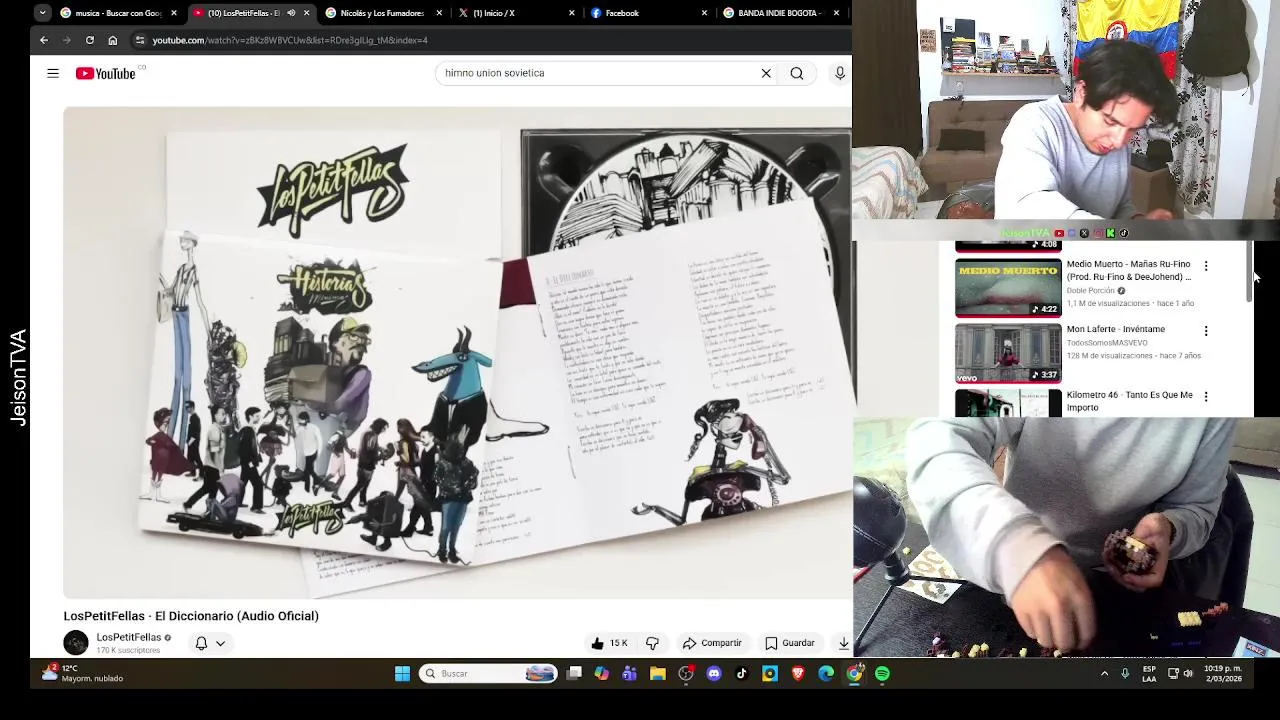Click the browser forward arrow

click(67, 40)
